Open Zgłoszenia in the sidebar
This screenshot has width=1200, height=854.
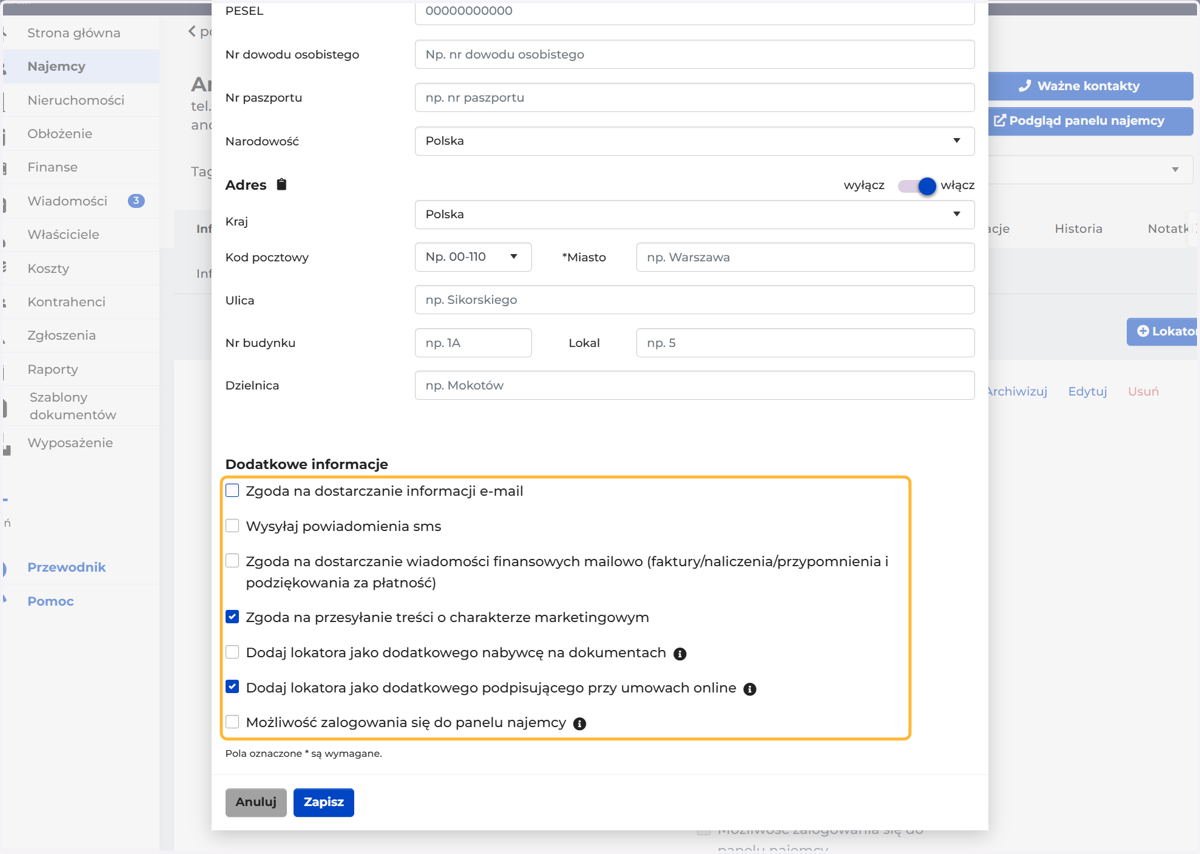point(61,335)
